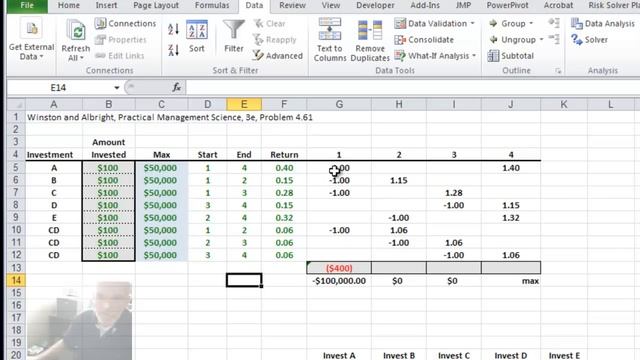Launch the Solver add-in
Image resolution: width=640 pixels, height=360 pixels.
[590, 40]
